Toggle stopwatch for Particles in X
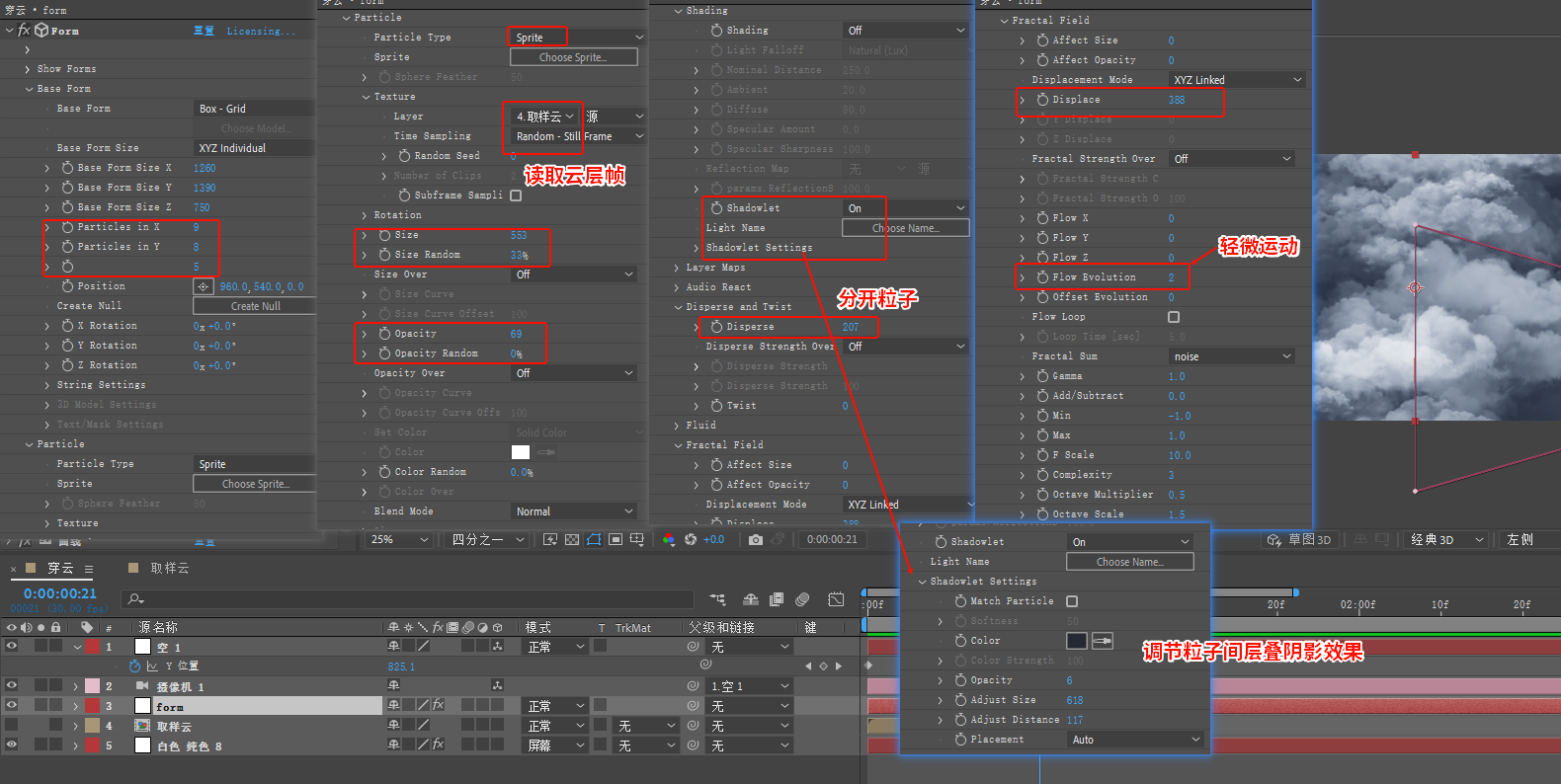The height and width of the screenshot is (784, 1561). click(67, 227)
